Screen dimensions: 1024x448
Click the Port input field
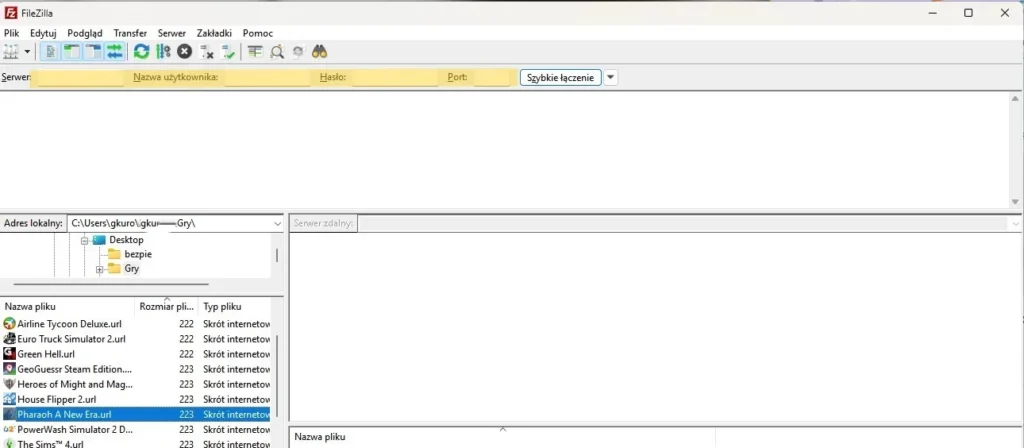[x=491, y=78]
